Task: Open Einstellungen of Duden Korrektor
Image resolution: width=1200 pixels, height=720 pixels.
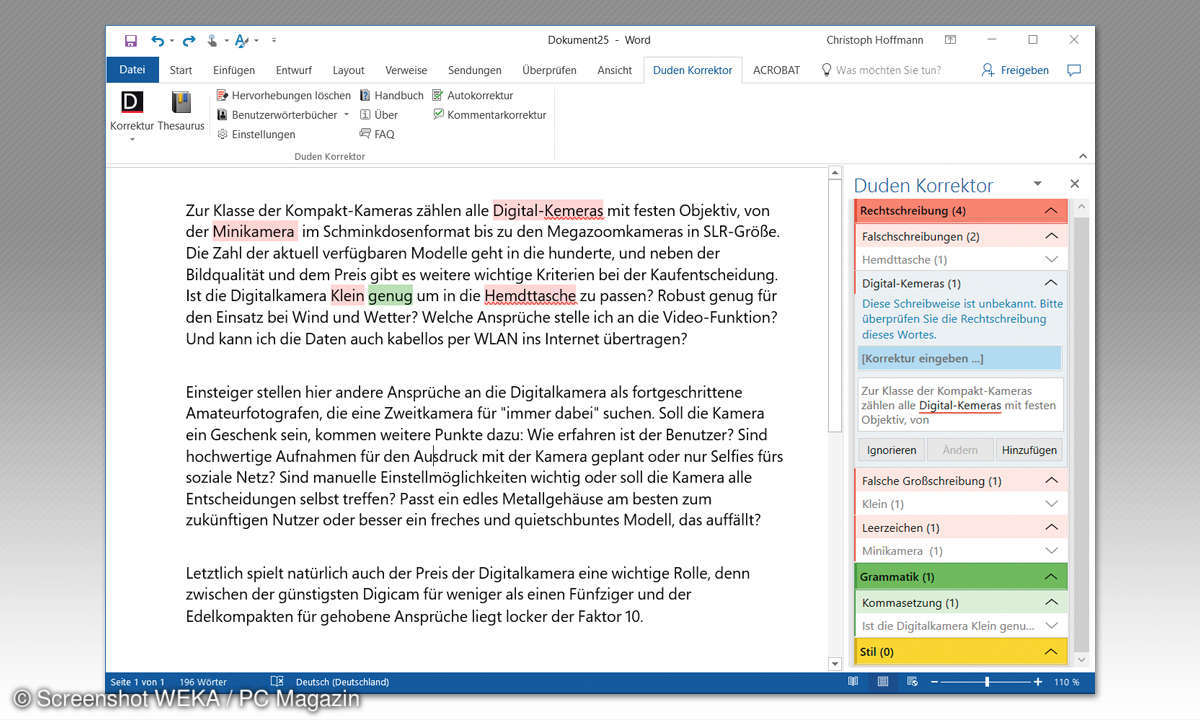Action: (256, 134)
